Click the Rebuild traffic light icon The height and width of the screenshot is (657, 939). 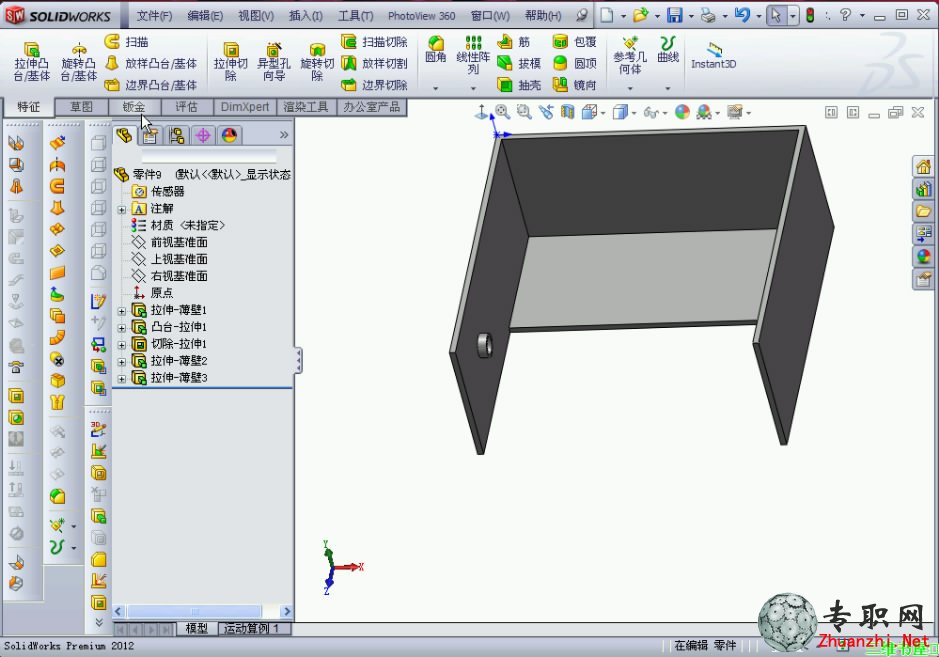pos(810,16)
